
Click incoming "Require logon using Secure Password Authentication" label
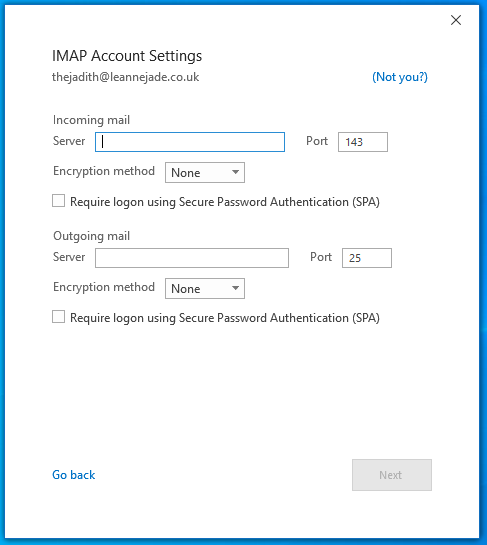coord(225,202)
